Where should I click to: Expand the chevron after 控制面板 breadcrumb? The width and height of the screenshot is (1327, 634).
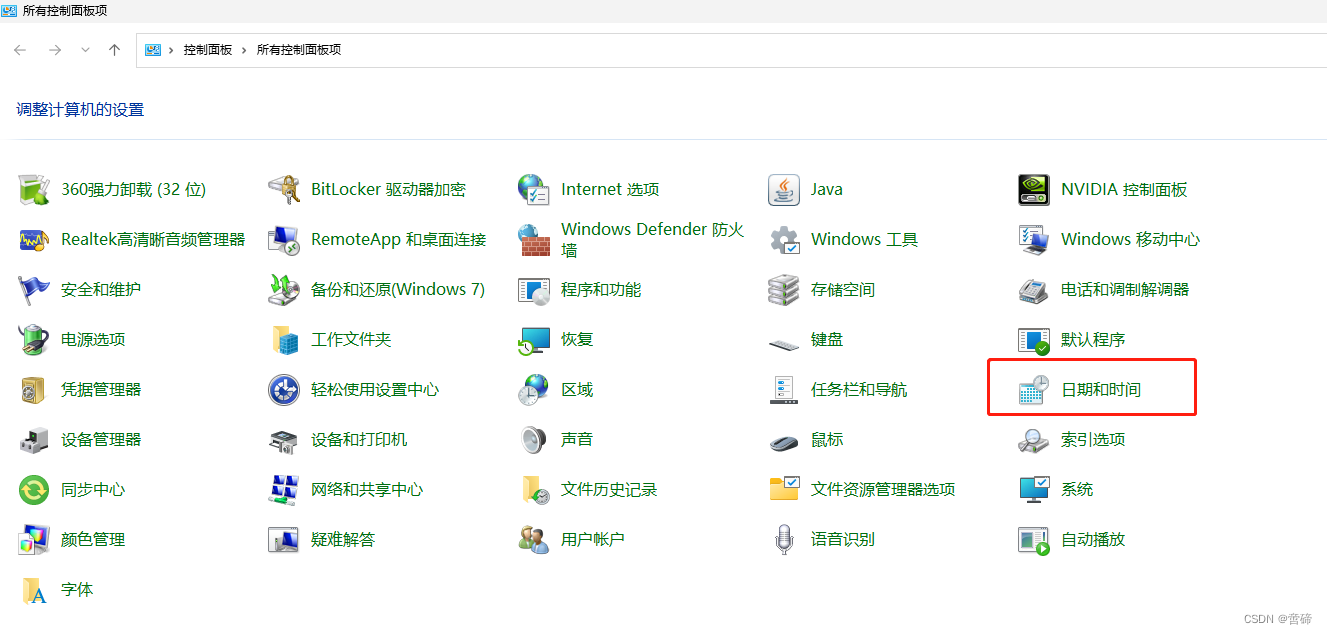click(x=244, y=50)
